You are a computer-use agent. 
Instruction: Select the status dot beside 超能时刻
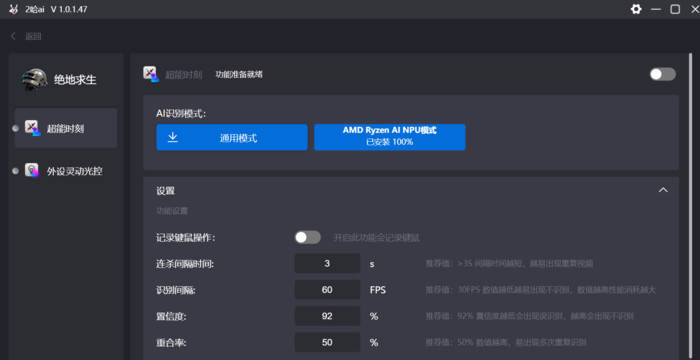pos(16,129)
